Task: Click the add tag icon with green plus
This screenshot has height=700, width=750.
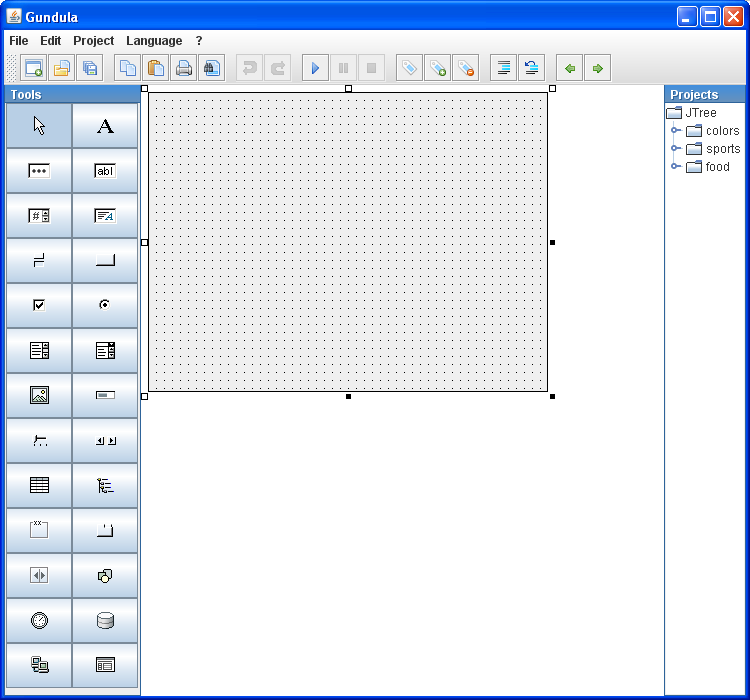Action: click(x=438, y=68)
